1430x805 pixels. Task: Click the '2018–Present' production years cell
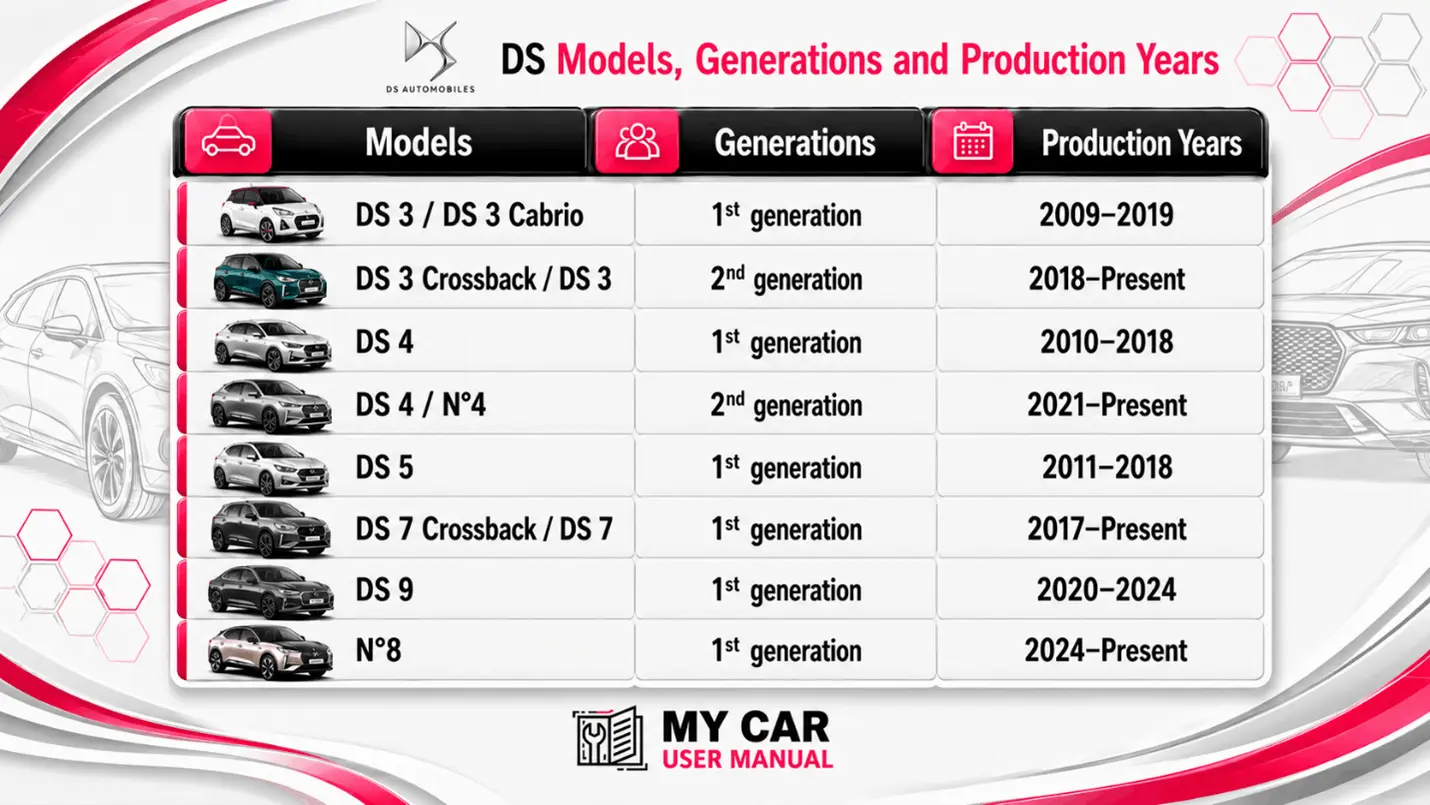pyautogui.click(x=1101, y=278)
